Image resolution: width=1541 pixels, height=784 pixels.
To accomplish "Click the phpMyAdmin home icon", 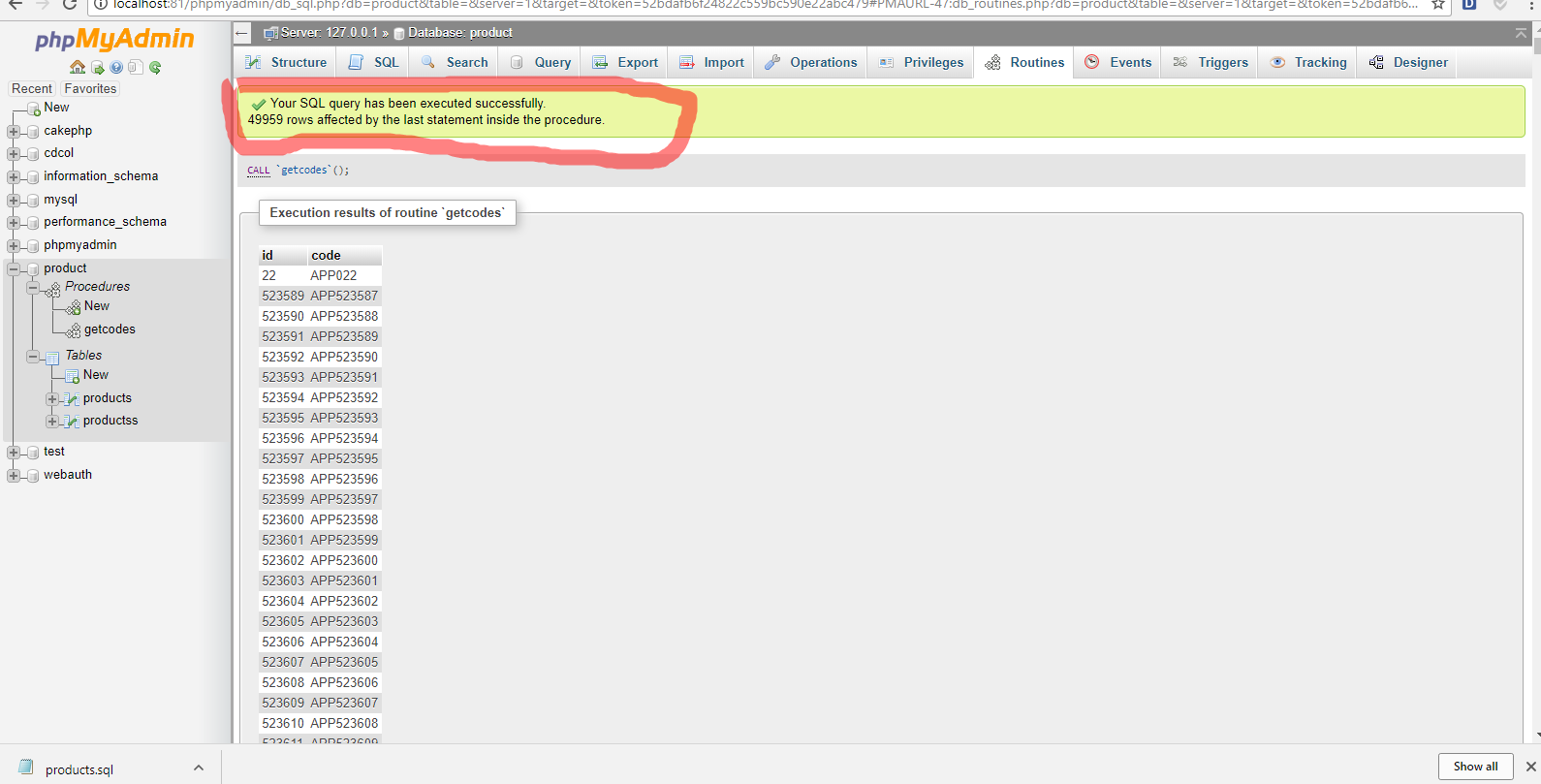I will 78,67.
